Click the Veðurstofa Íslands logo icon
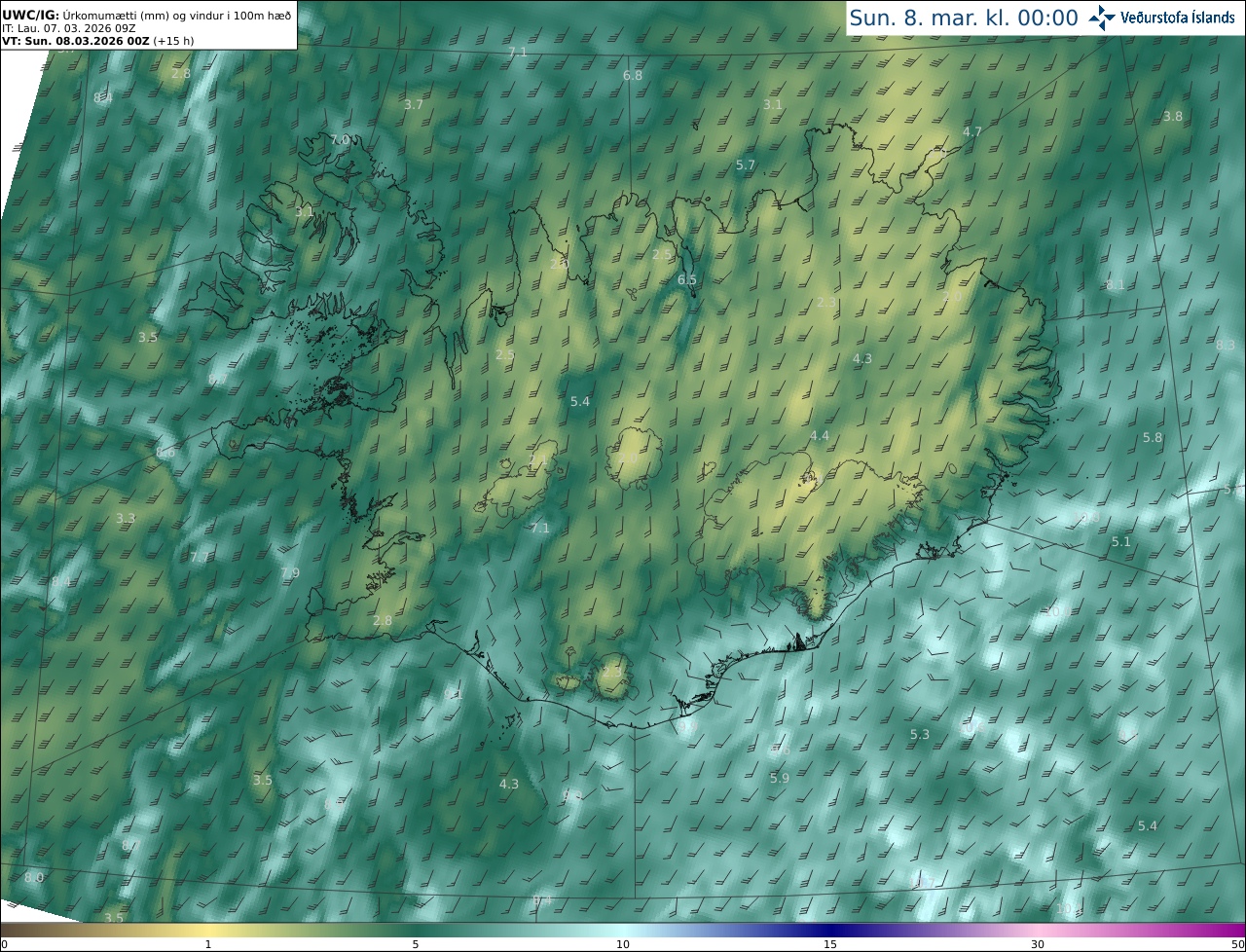The height and width of the screenshot is (952, 1246). click(1102, 17)
